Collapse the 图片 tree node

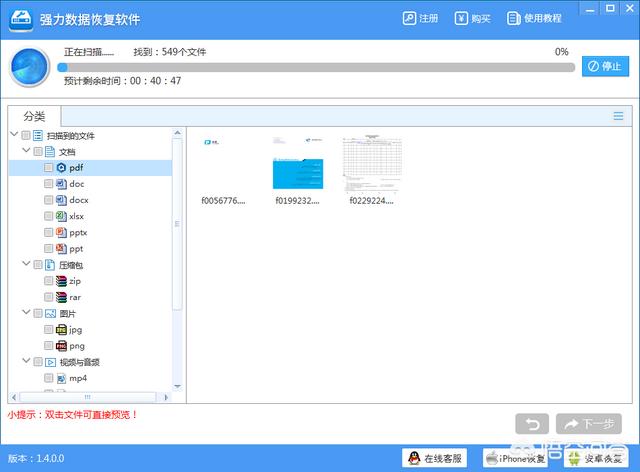[26, 313]
